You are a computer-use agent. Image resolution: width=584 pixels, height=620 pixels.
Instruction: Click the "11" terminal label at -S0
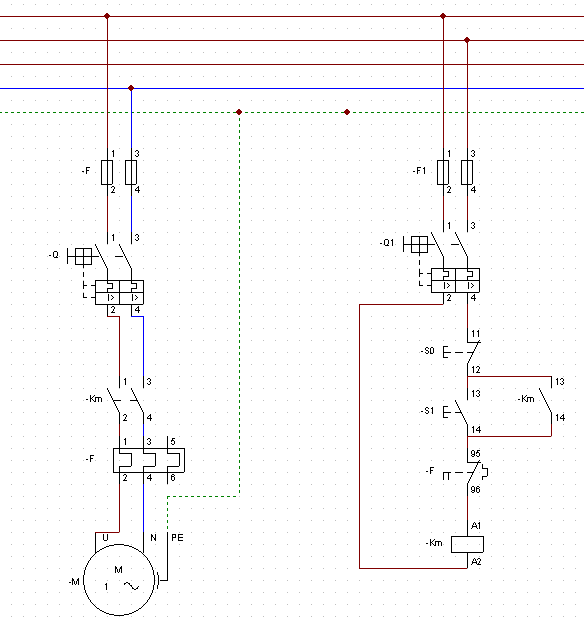point(476,334)
